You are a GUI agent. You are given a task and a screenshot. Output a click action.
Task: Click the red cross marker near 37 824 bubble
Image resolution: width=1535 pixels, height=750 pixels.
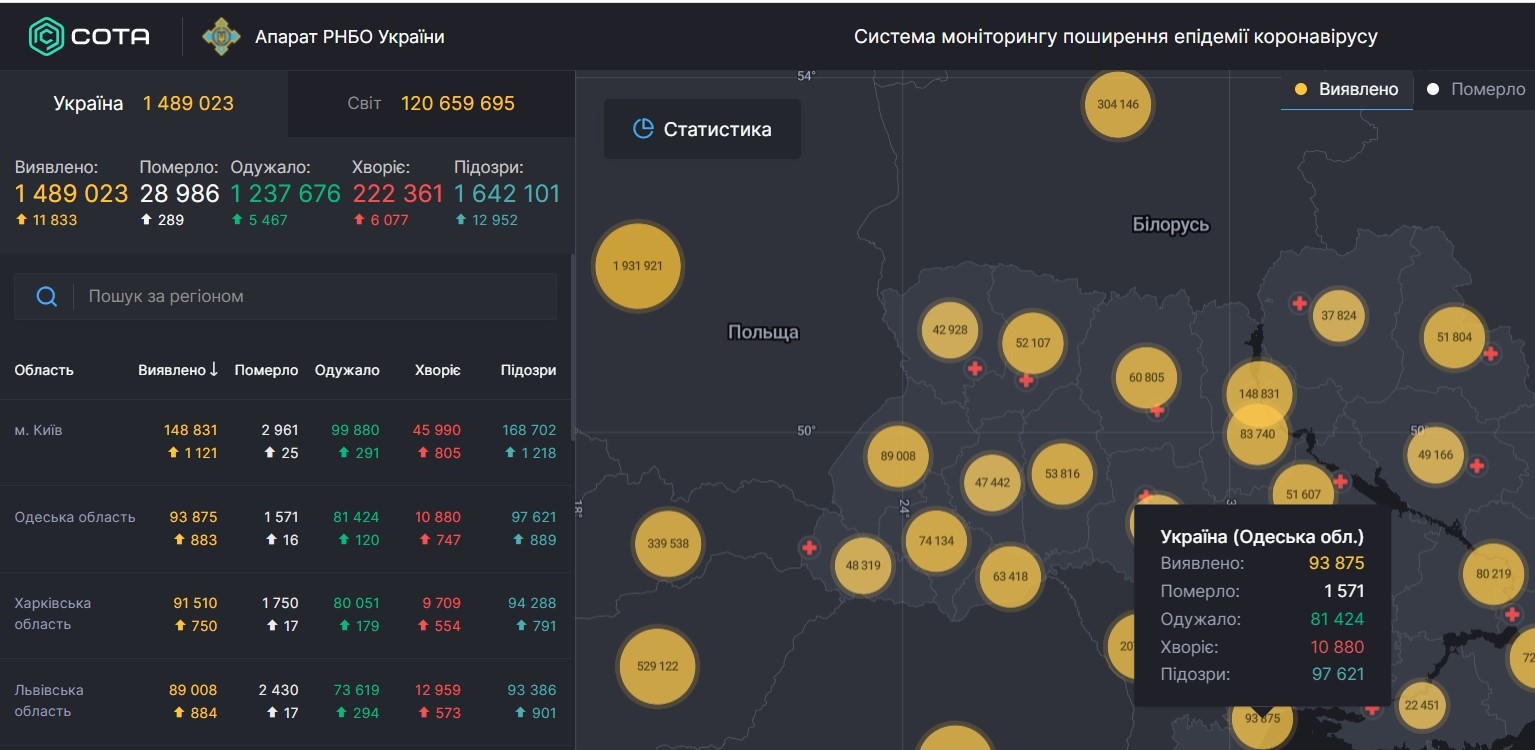1299,303
